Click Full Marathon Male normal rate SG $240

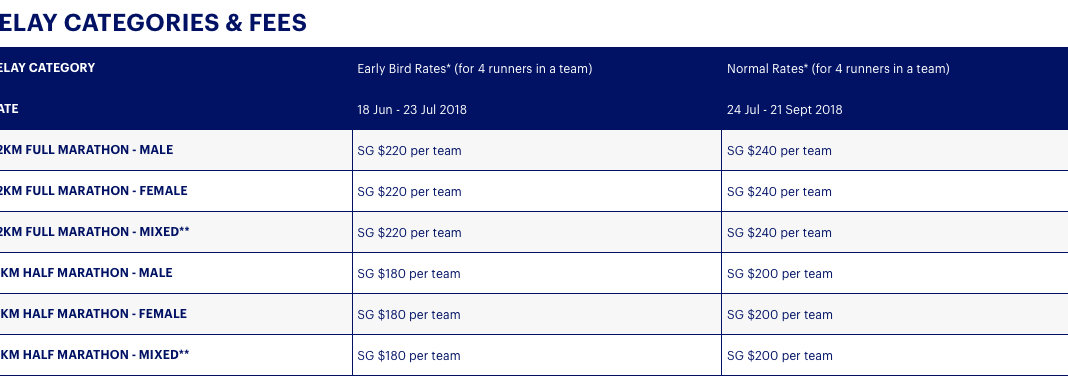779,151
